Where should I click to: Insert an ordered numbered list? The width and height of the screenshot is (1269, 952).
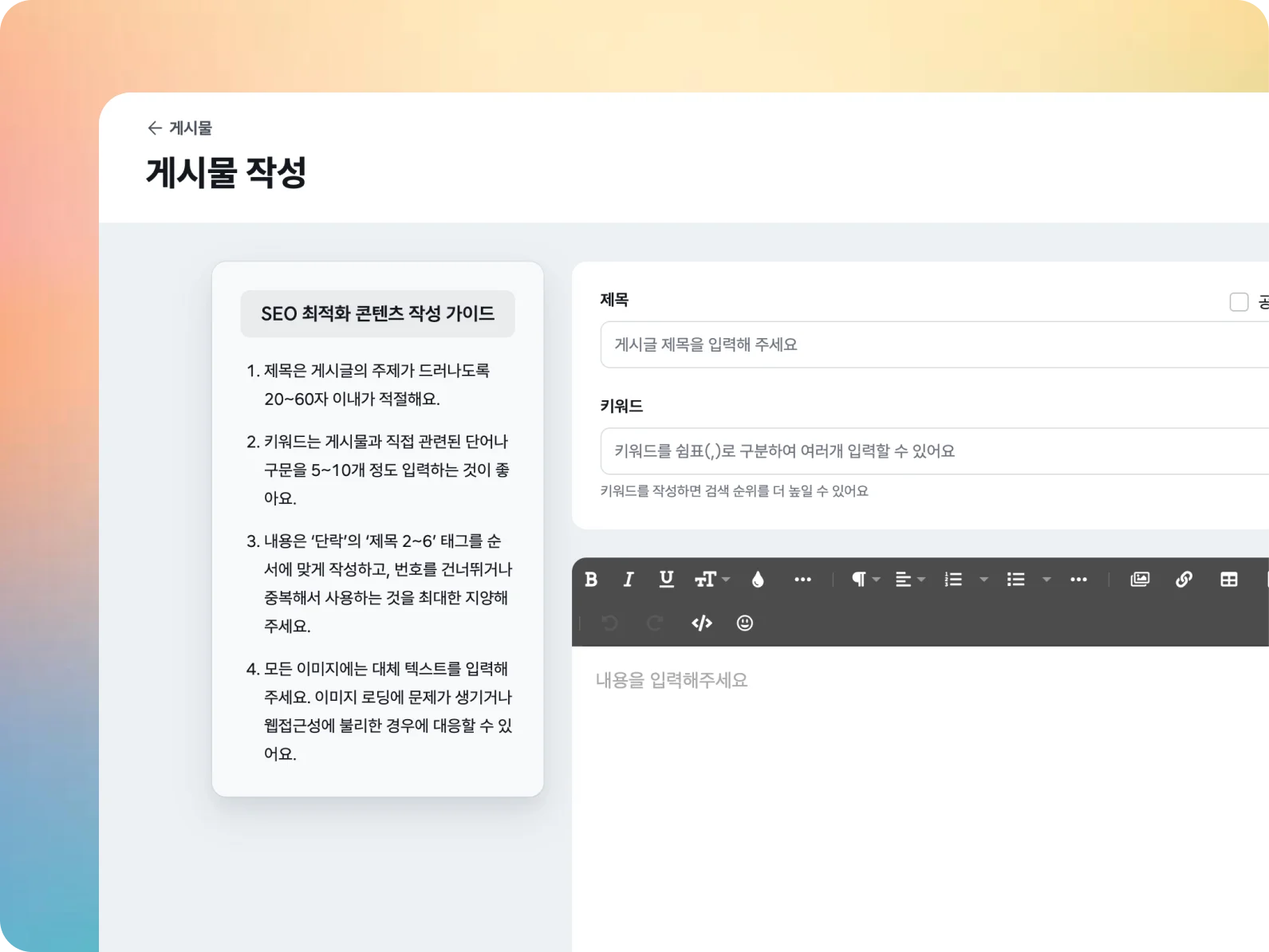point(953,580)
